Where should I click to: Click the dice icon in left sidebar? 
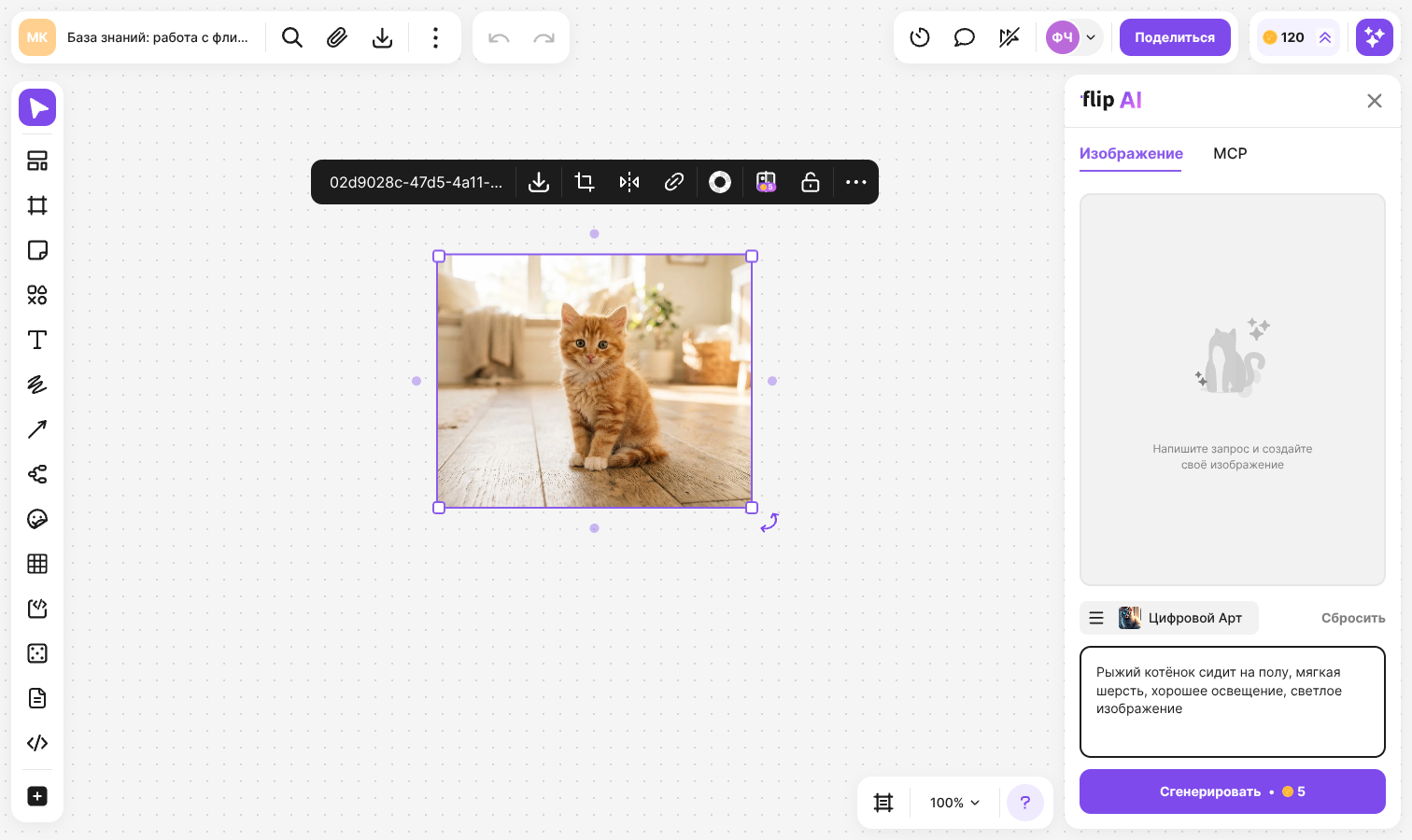click(x=37, y=653)
